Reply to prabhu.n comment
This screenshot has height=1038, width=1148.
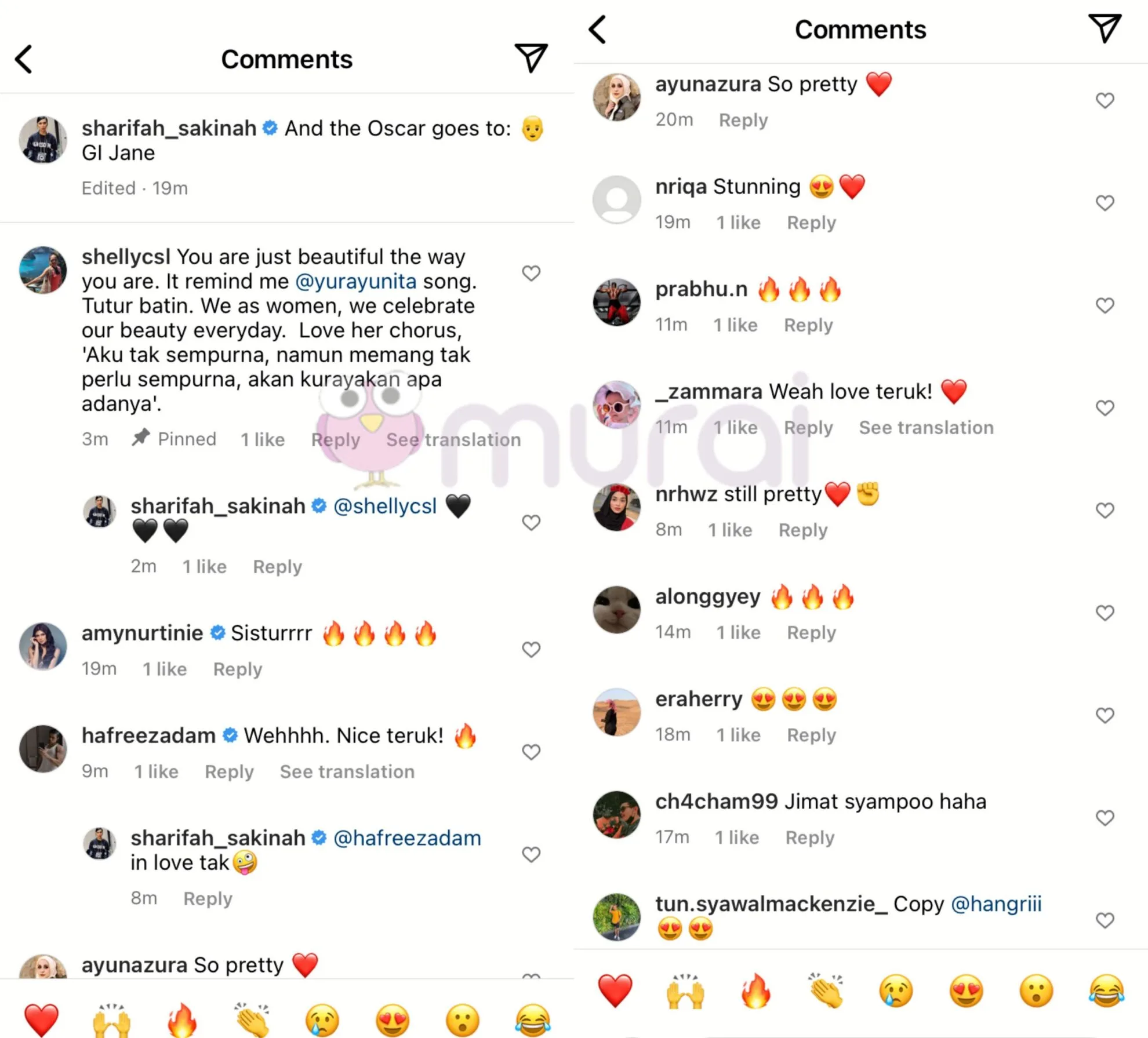click(x=808, y=325)
